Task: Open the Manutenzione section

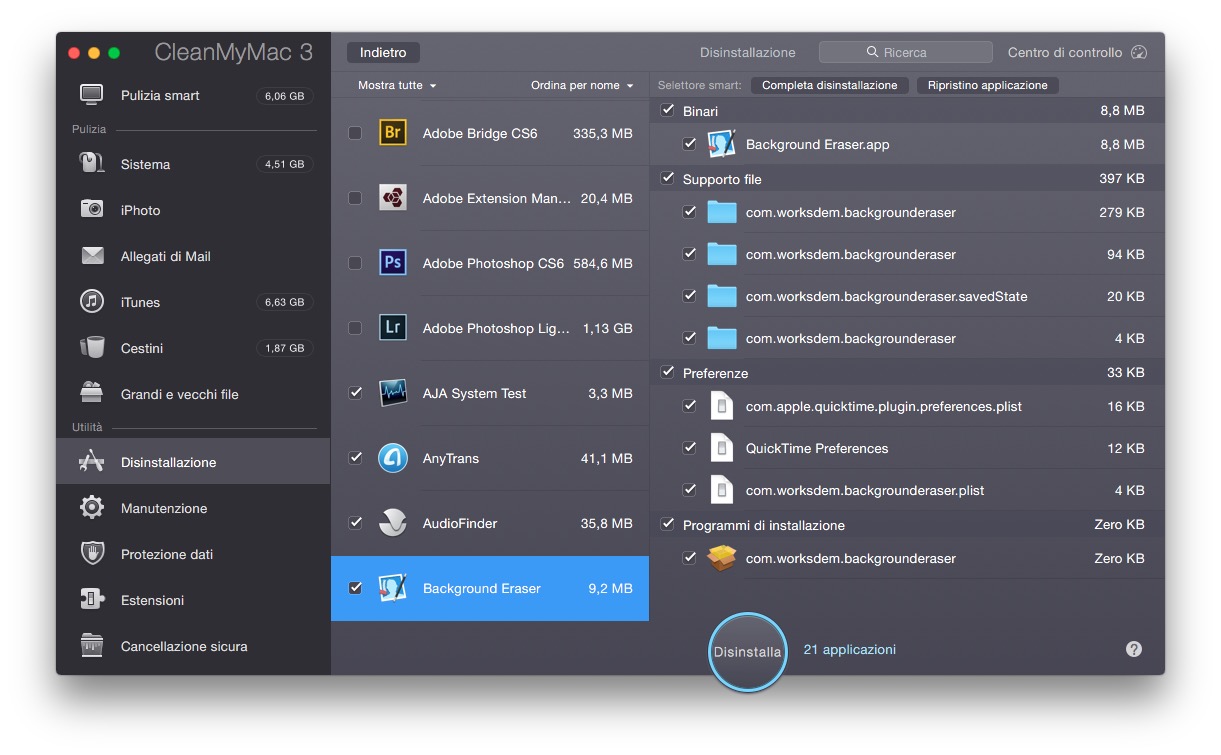Action: click(193, 508)
